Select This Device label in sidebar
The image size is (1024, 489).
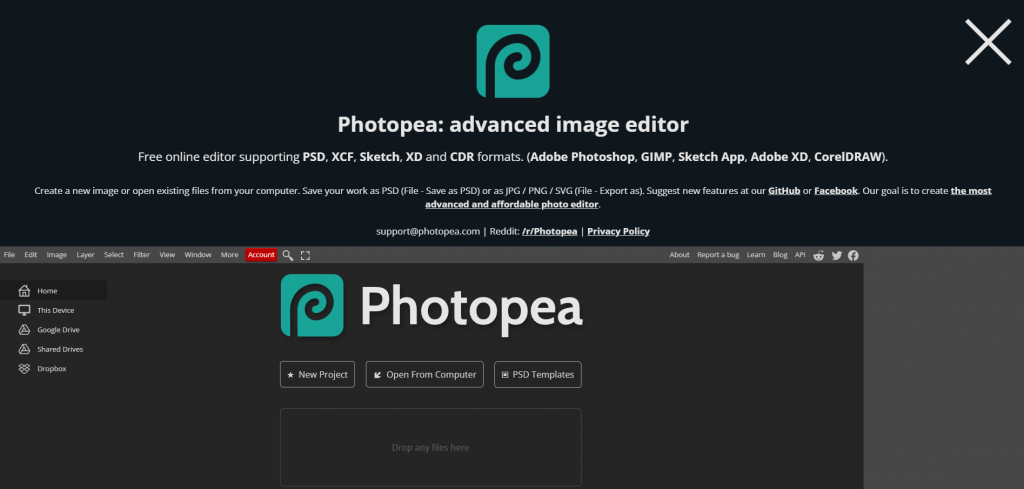pyautogui.click(x=56, y=311)
